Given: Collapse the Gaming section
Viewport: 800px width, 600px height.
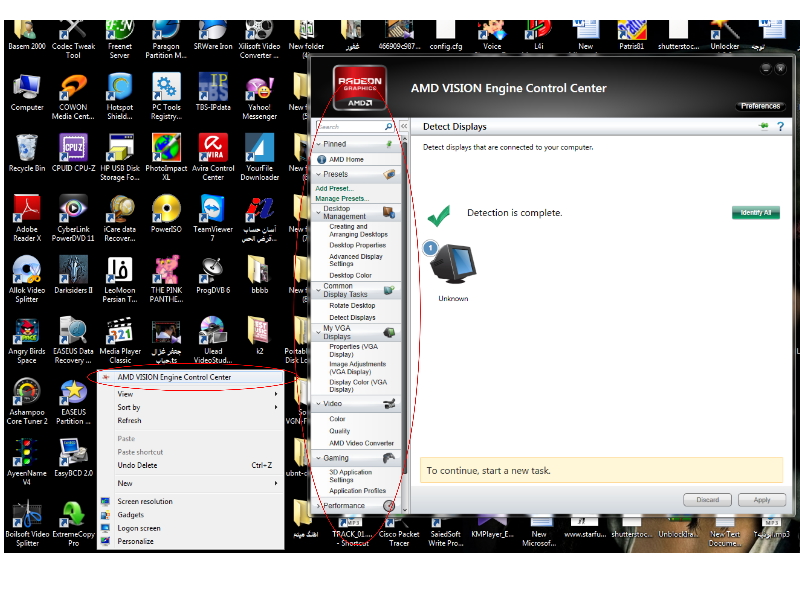Looking at the screenshot, I should [x=319, y=458].
